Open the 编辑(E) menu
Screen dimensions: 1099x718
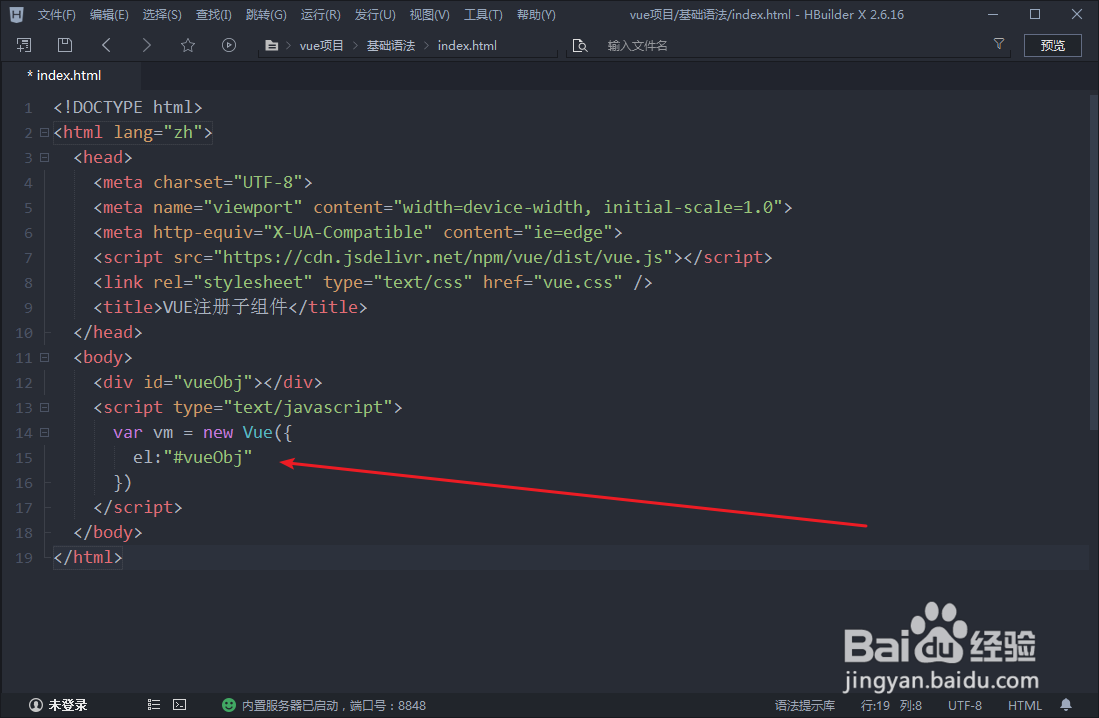point(109,15)
